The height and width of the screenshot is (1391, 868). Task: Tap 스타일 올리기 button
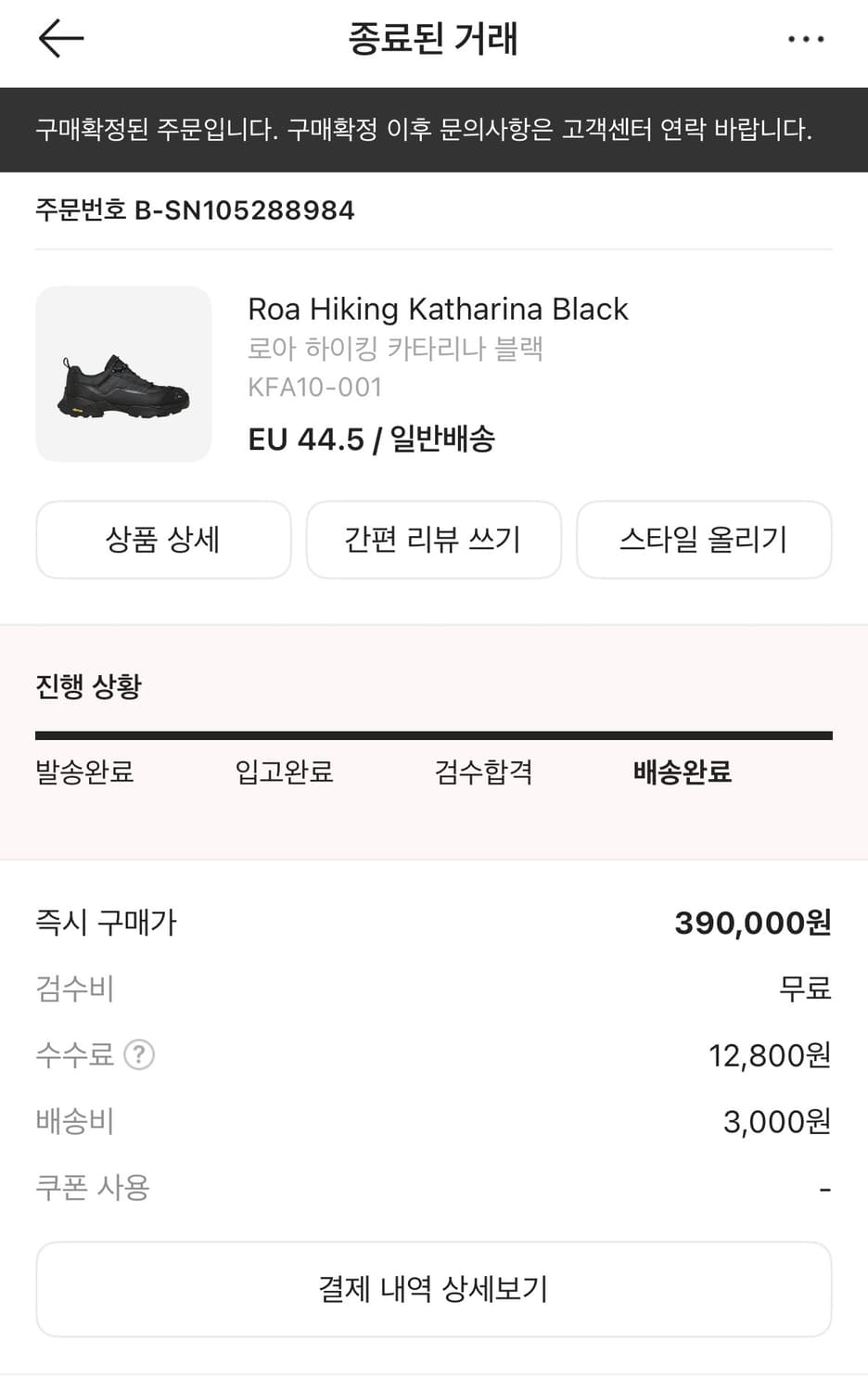(703, 540)
